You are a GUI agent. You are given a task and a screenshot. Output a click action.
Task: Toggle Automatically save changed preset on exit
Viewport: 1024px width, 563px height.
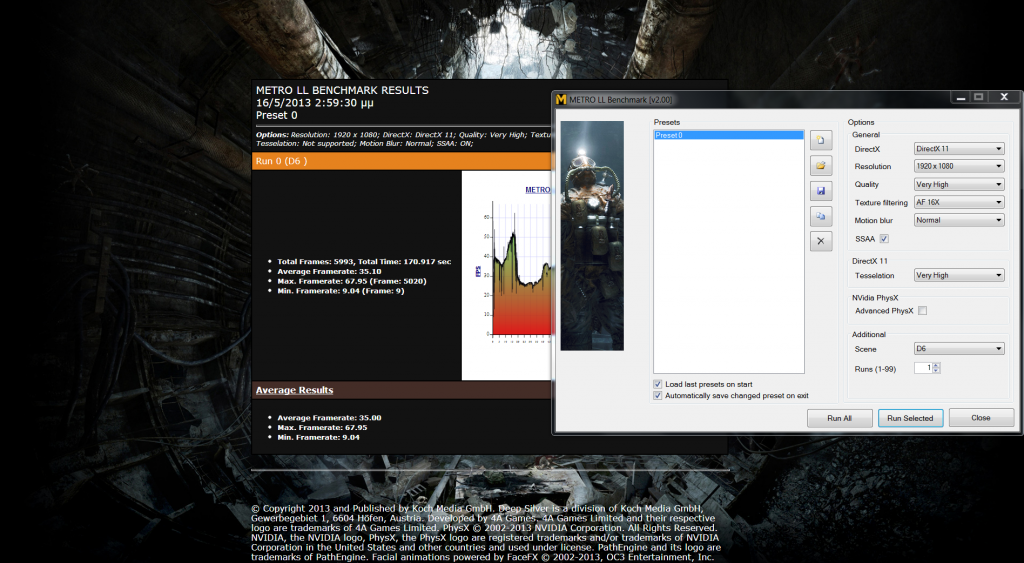point(657,396)
